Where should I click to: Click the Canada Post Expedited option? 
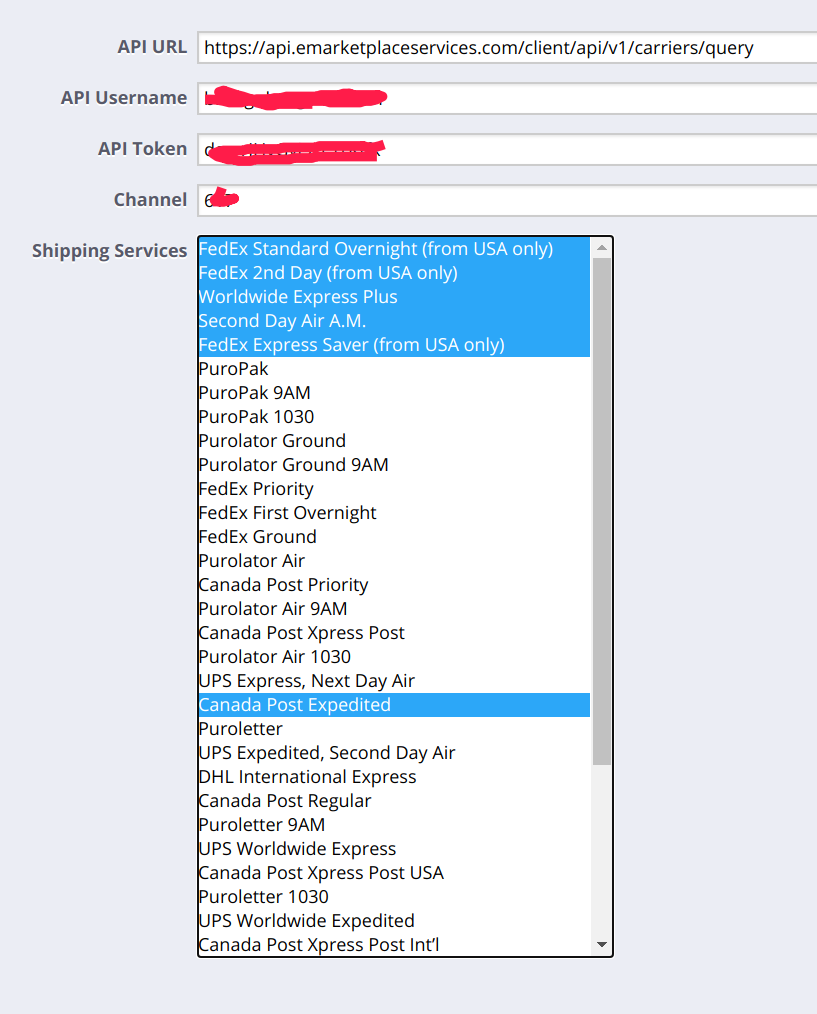[295, 705]
